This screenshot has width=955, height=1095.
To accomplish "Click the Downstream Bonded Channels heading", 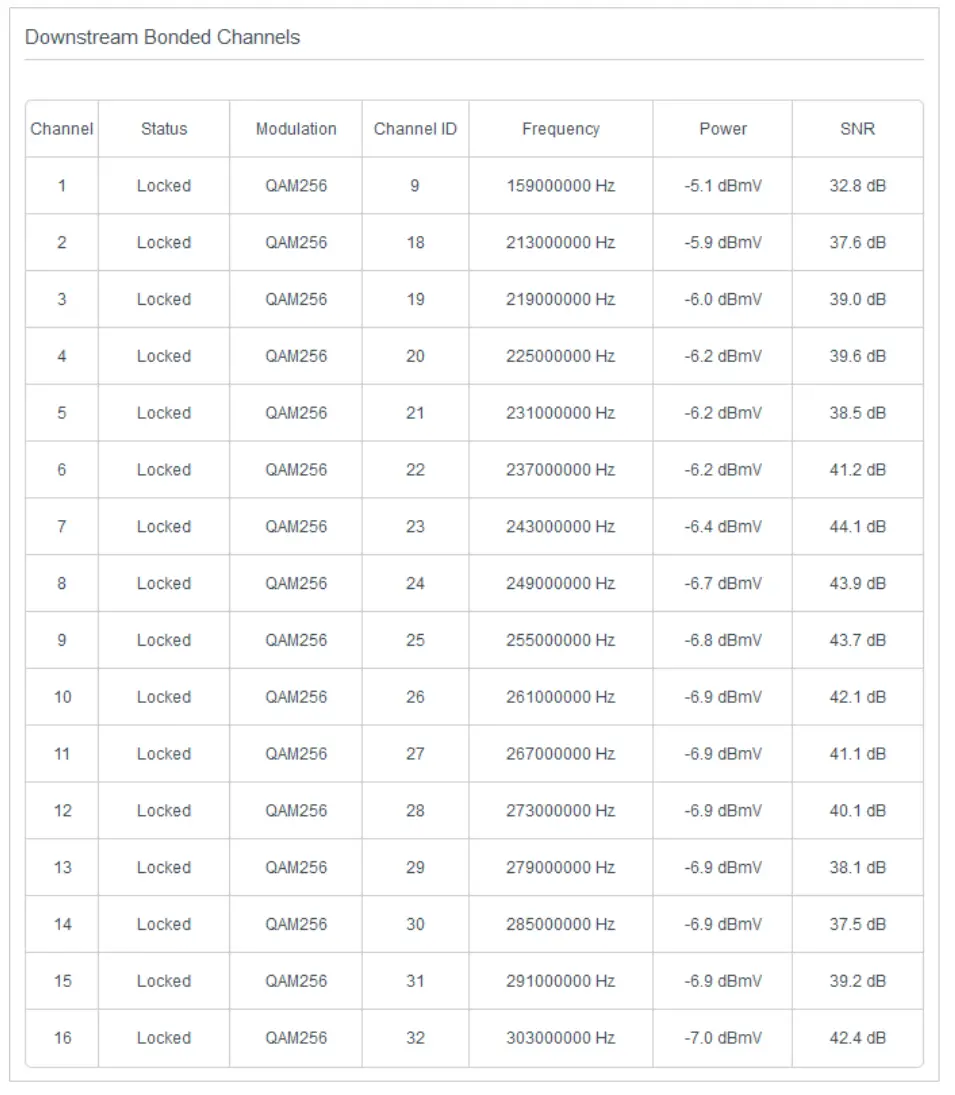I will 162,38.
